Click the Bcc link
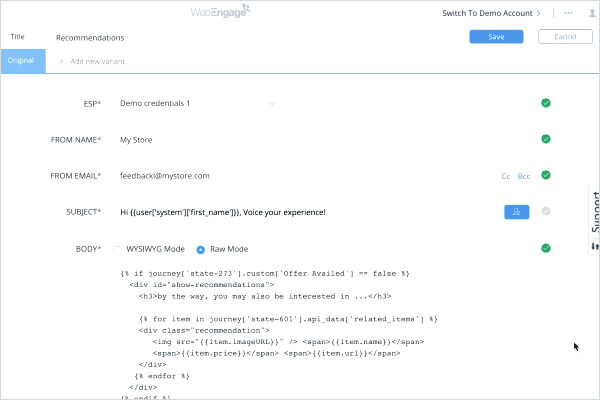Image resolution: width=600 pixels, height=400 pixels. pyautogui.click(x=524, y=176)
